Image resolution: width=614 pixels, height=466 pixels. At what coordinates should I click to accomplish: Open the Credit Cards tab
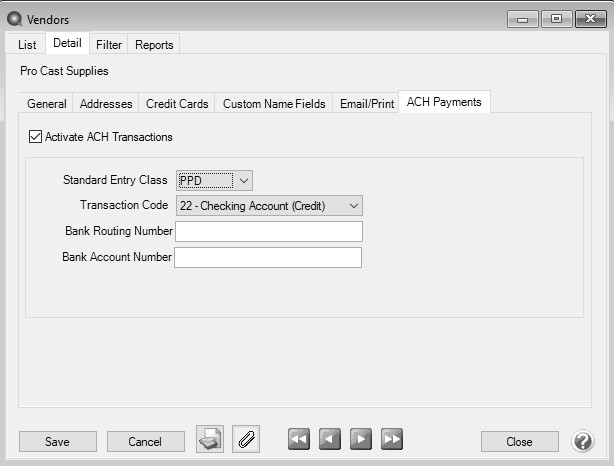click(177, 103)
